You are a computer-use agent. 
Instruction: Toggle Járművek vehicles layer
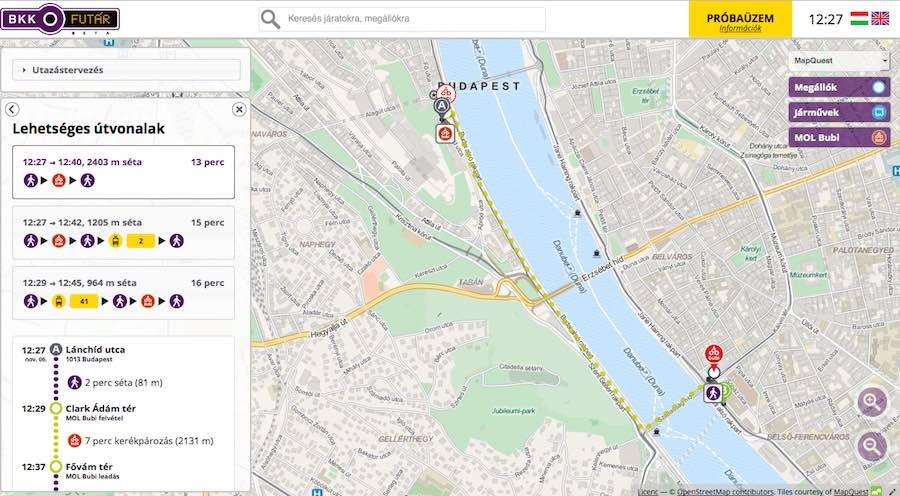pyautogui.click(x=838, y=113)
